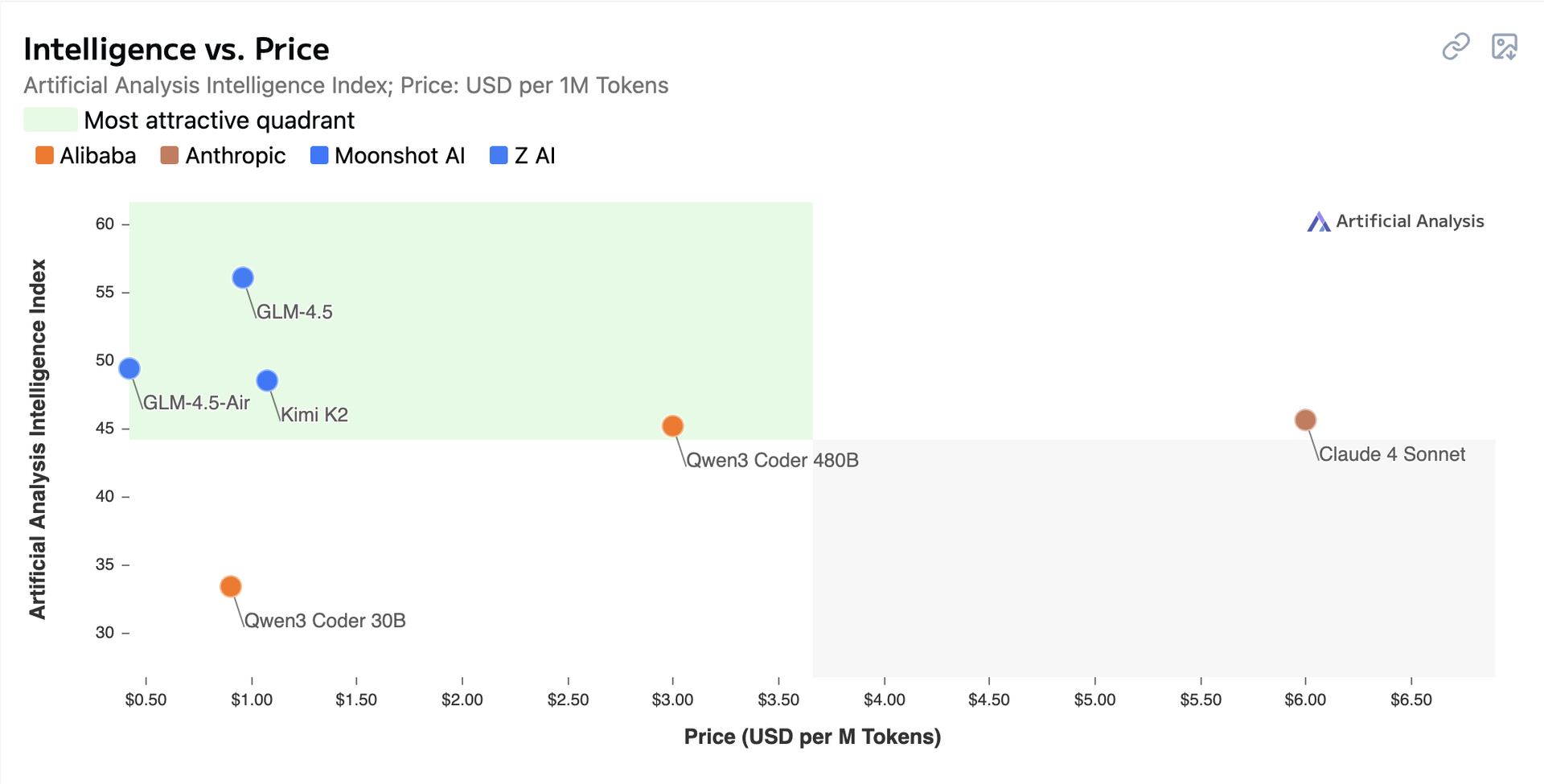
Task: Select the GLM-4.5 data point
Action: tap(243, 278)
